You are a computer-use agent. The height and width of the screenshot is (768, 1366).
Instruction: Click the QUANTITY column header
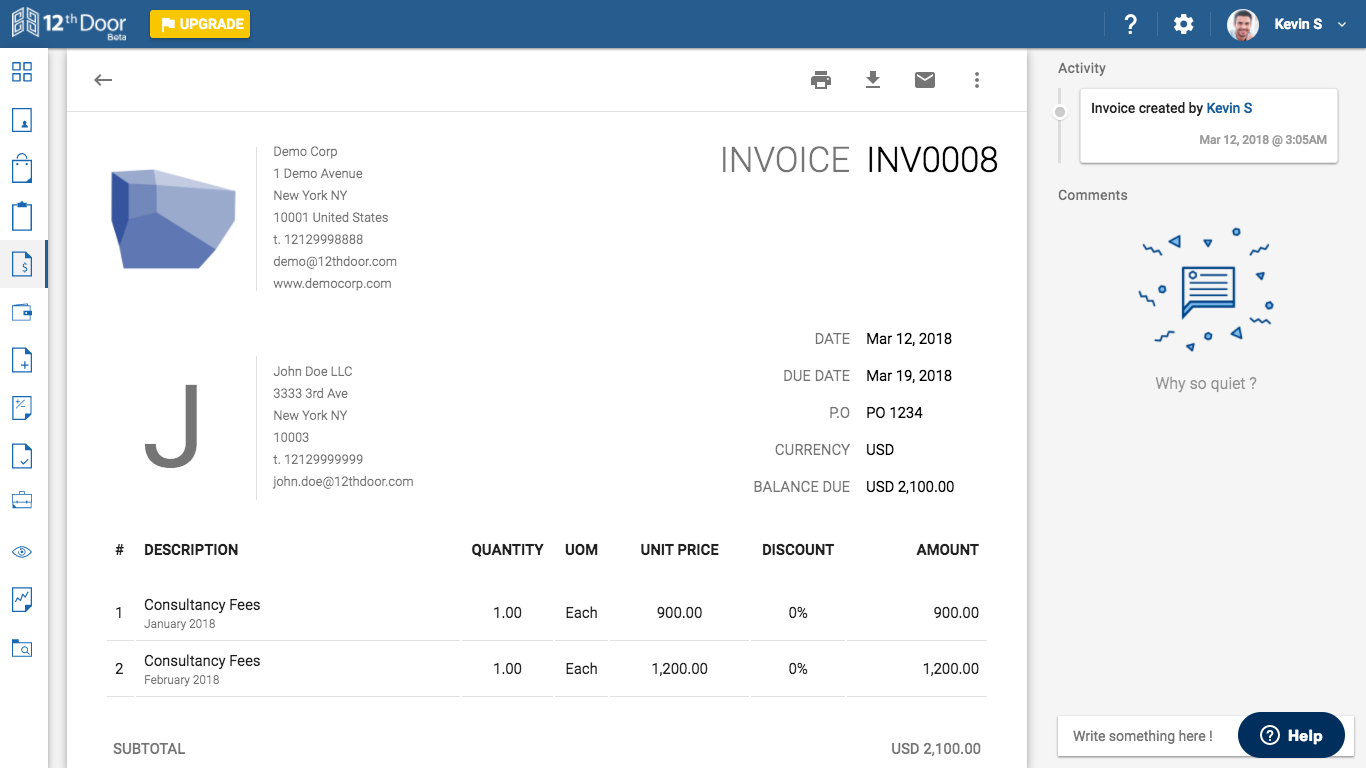[x=508, y=550]
